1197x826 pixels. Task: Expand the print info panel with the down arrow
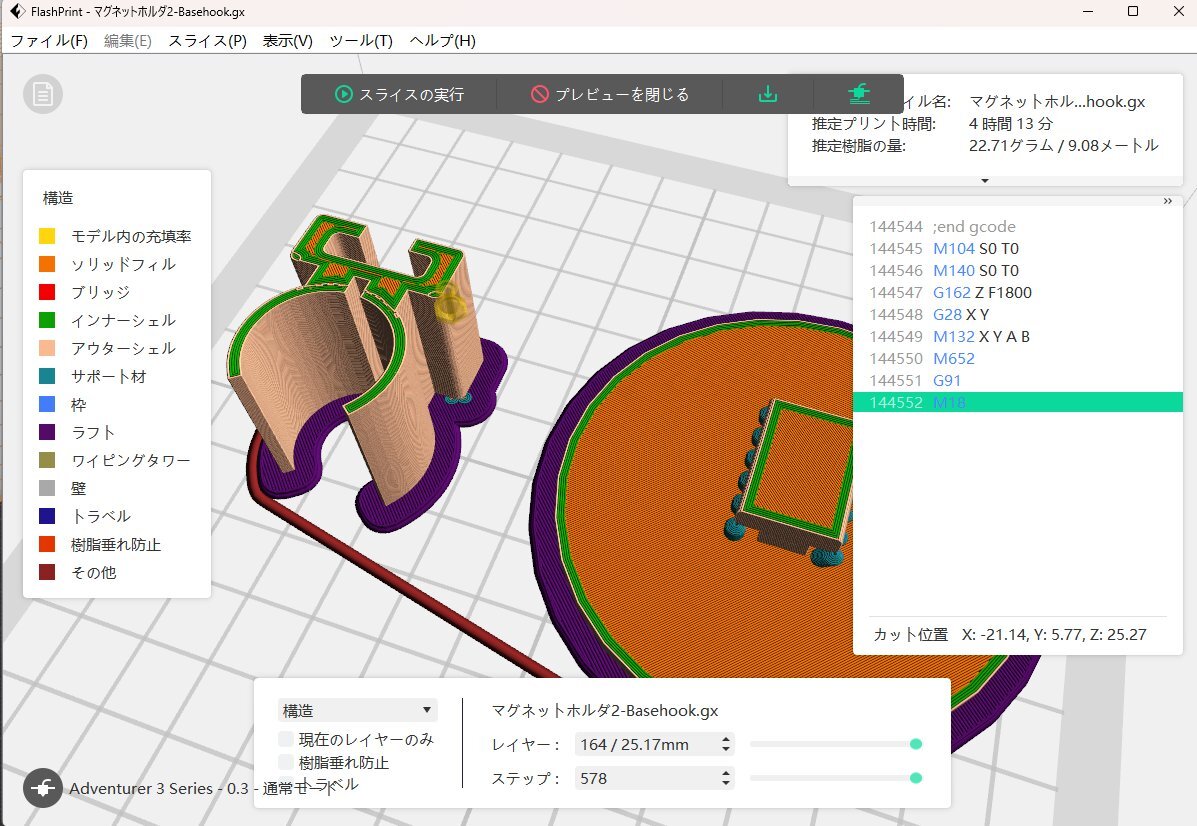(x=985, y=181)
